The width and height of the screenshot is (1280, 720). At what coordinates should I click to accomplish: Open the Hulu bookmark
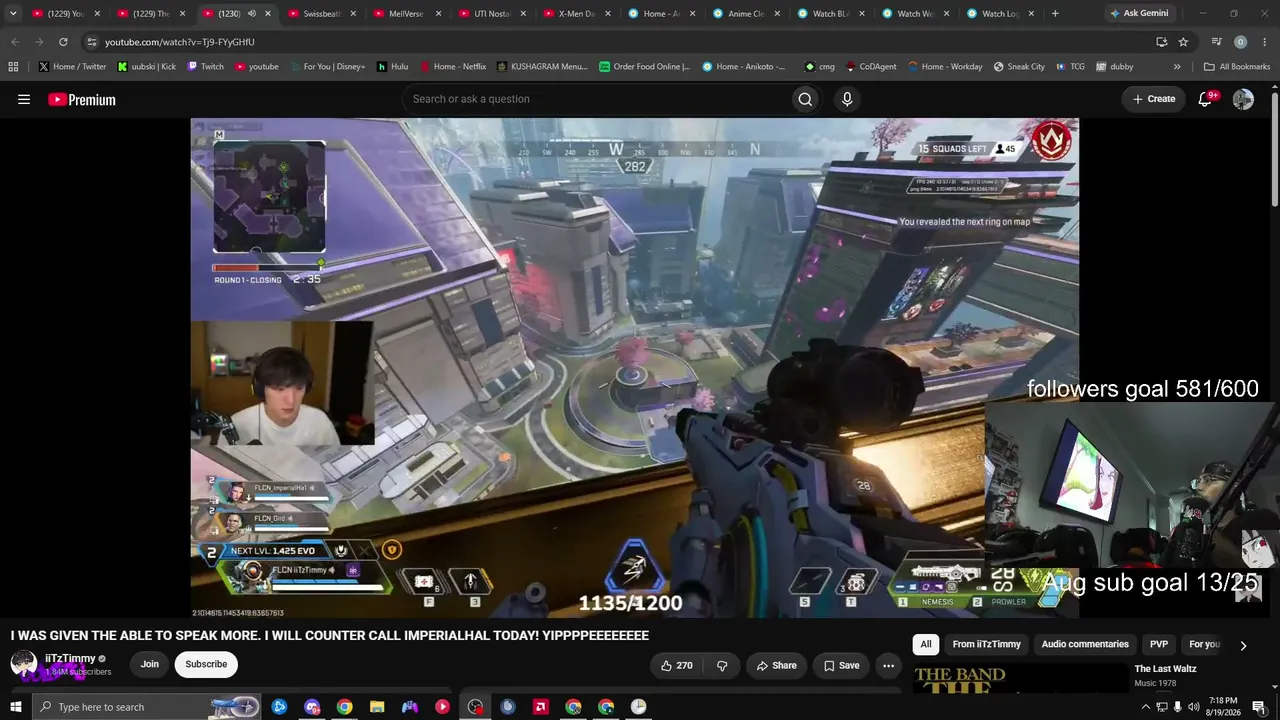[392, 67]
